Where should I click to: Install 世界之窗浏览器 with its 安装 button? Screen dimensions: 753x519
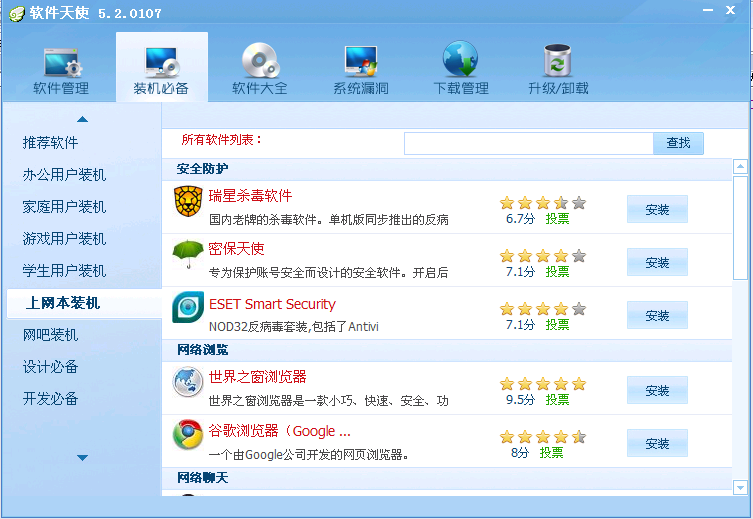(x=657, y=390)
